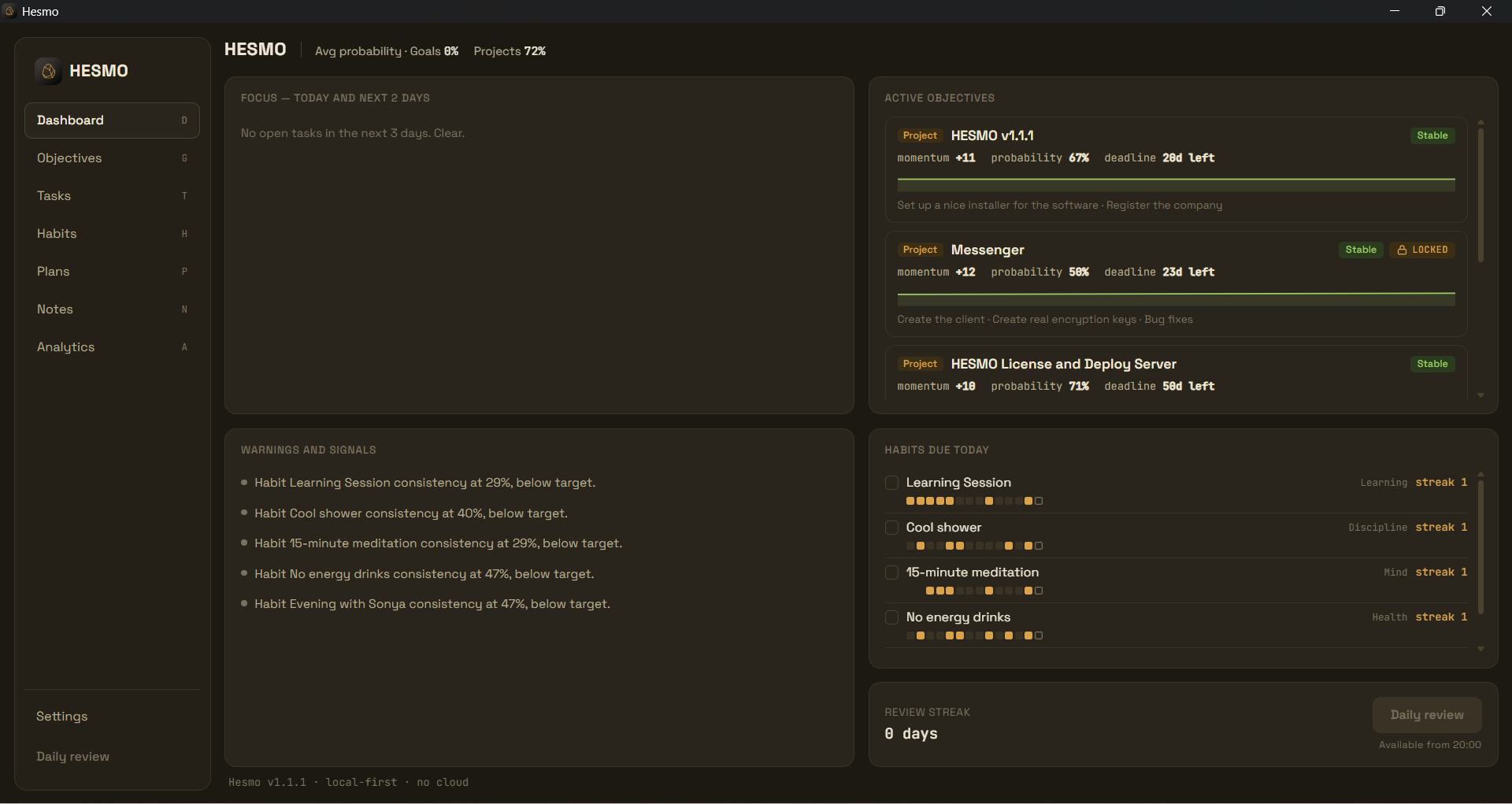Screen dimensions: 1512x804
Task: Click 'No open tasks in the next 3 days' text
Action: pos(353,133)
